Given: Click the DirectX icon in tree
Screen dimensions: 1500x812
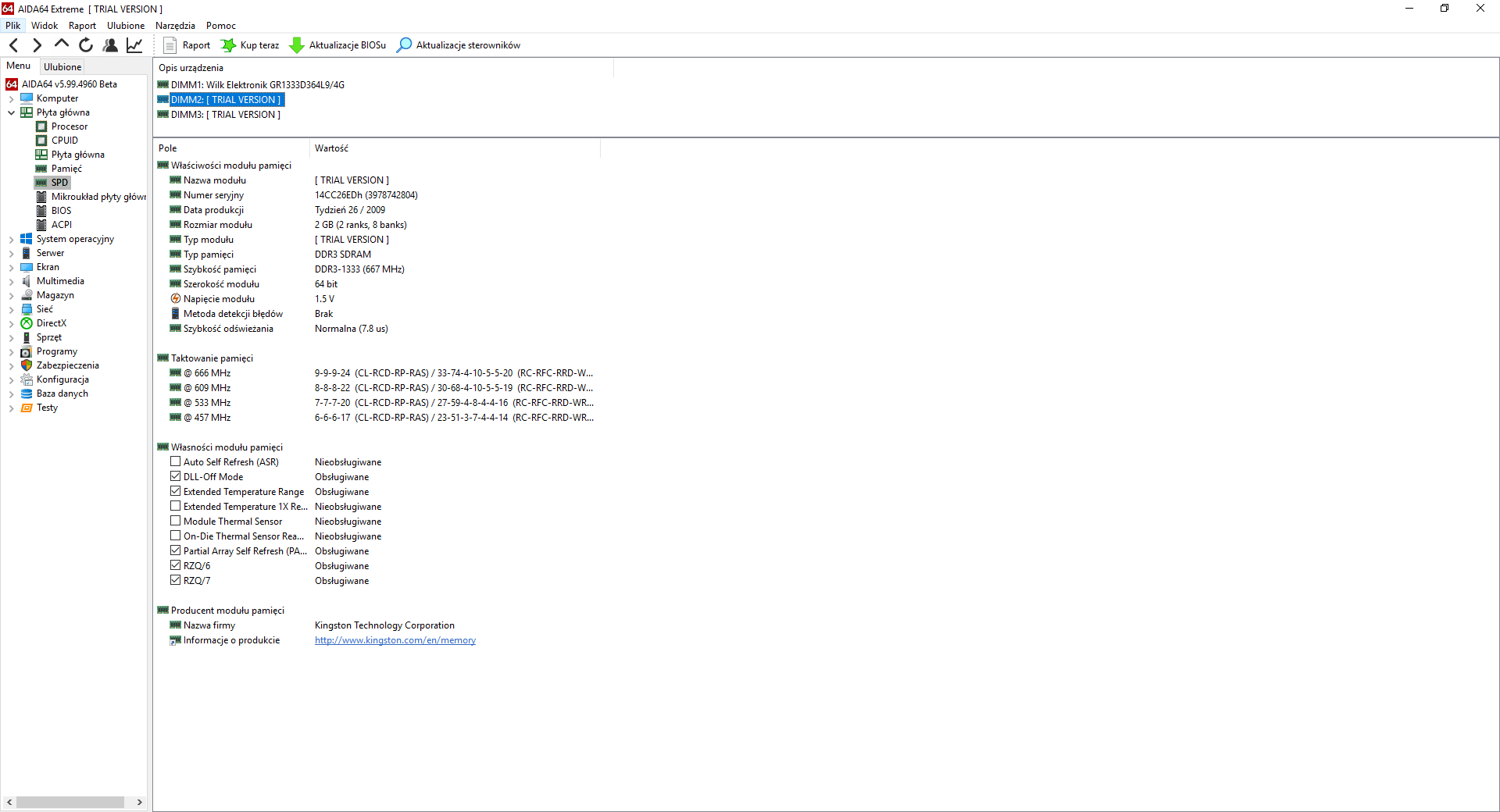Looking at the screenshot, I should (x=27, y=323).
